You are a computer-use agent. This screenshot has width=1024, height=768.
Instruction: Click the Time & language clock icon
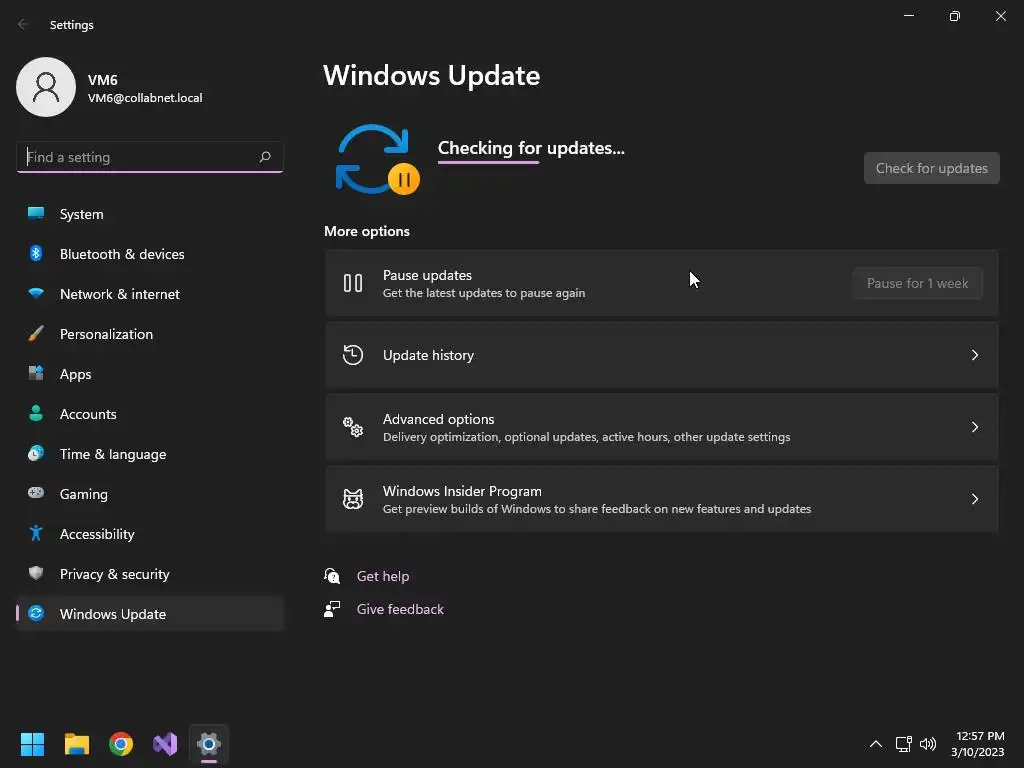pyautogui.click(x=36, y=453)
